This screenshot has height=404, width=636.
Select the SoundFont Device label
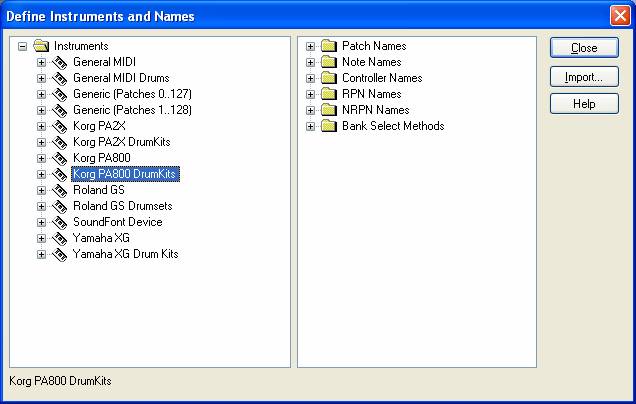click(118, 222)
